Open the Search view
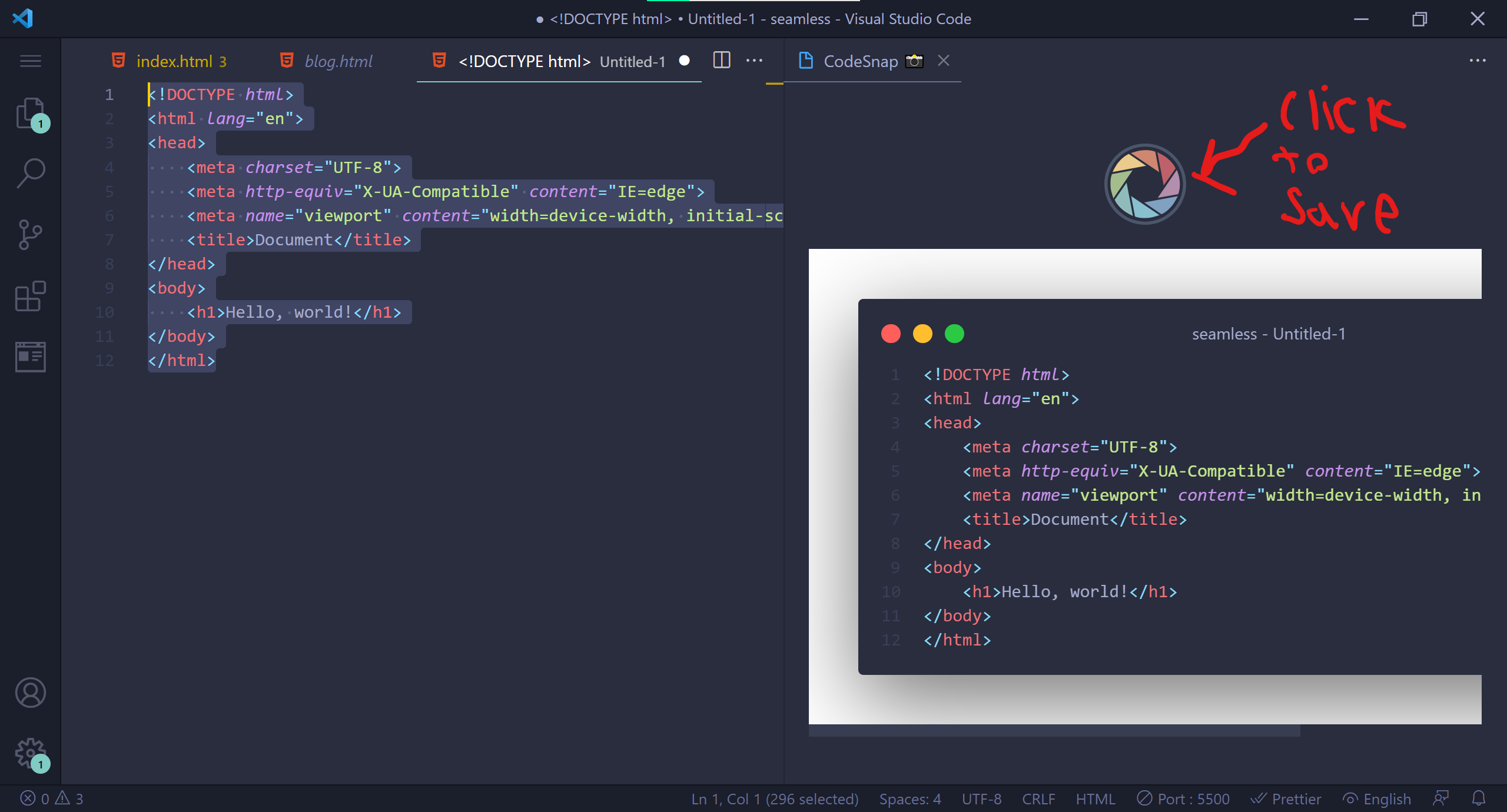 coord(30,174)
